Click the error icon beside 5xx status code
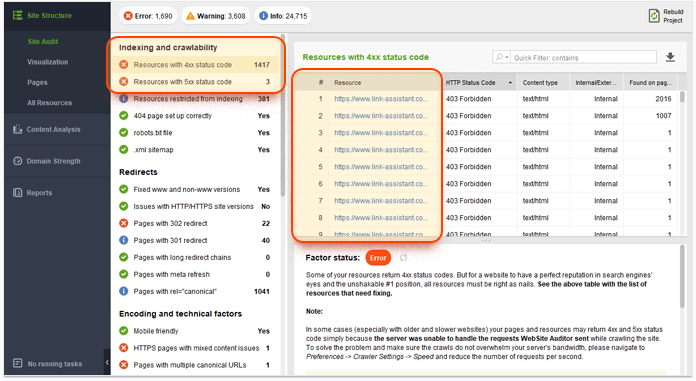The height and width of the screenshot is (381, 696). click(124, 82)
